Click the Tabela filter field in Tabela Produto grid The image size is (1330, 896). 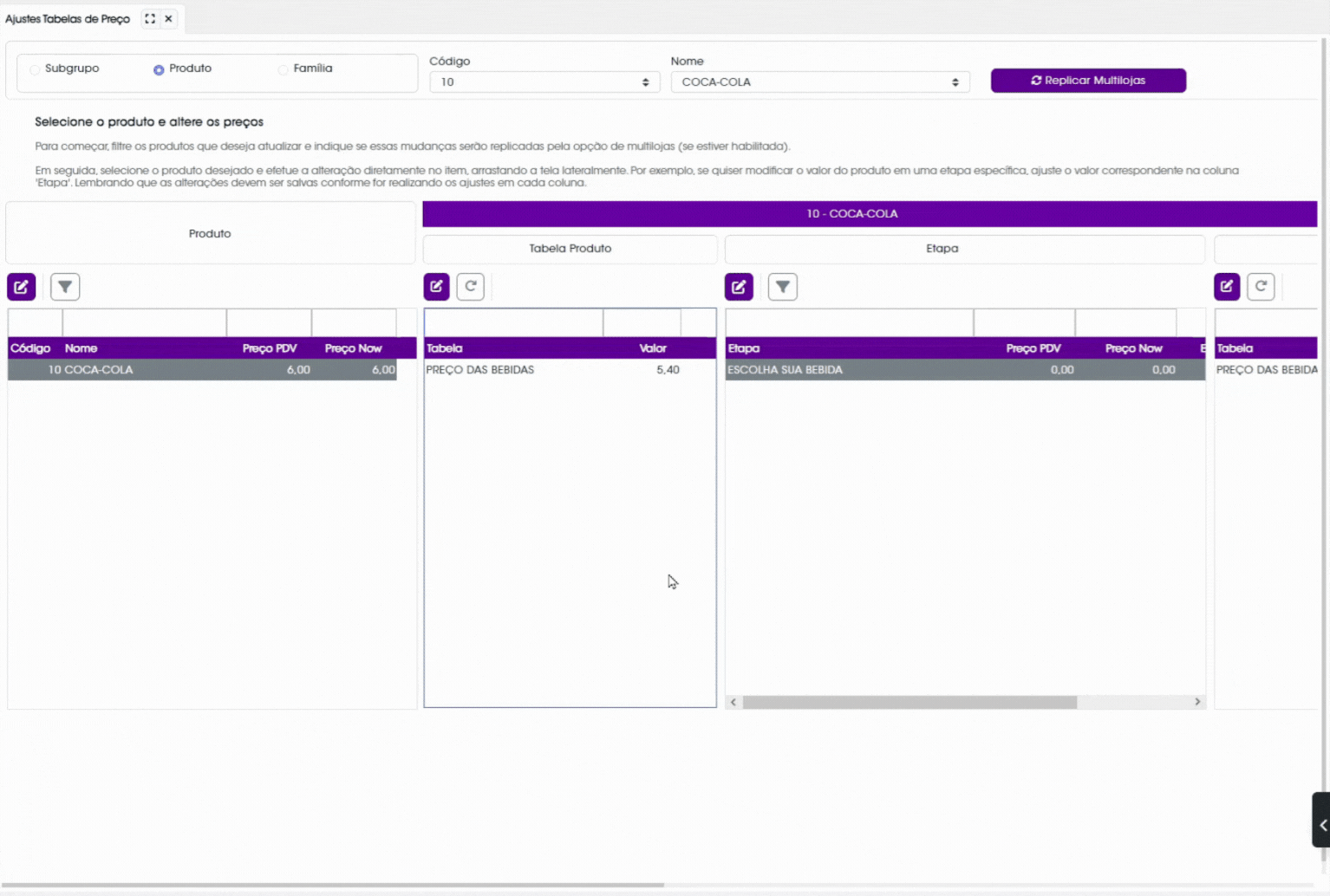514,322
